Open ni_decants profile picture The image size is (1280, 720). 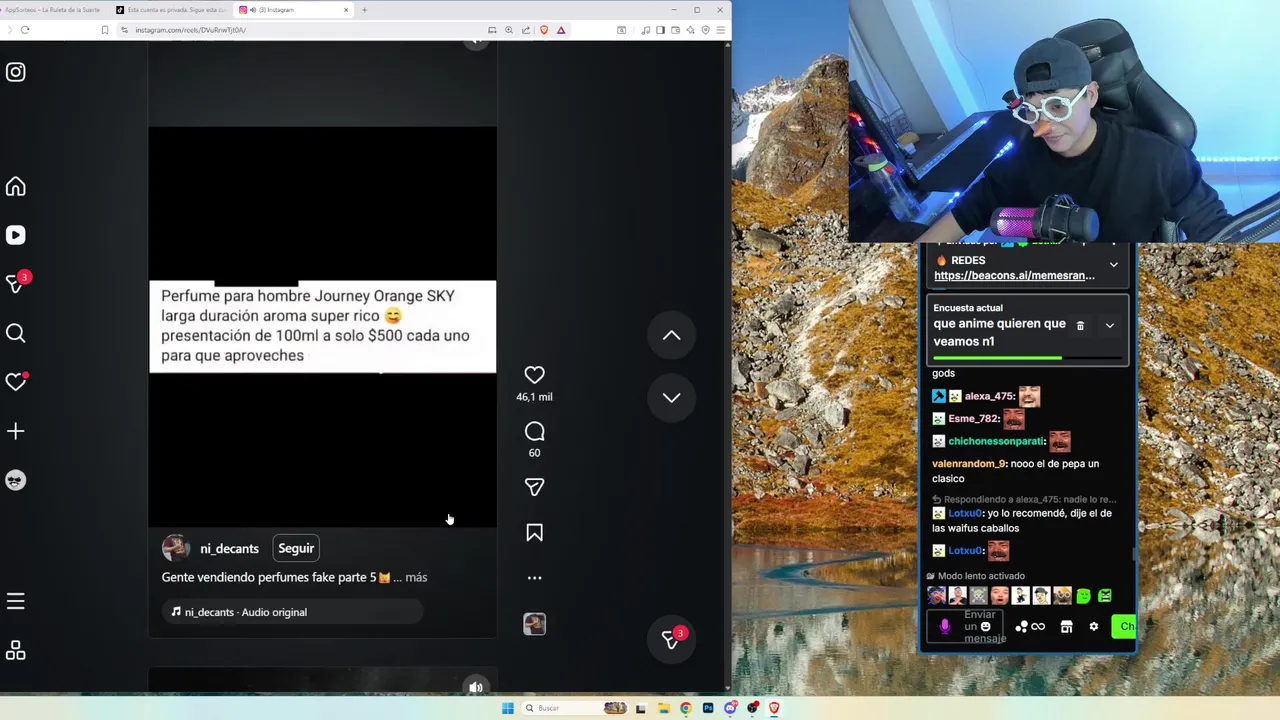(x=176, y=548)
